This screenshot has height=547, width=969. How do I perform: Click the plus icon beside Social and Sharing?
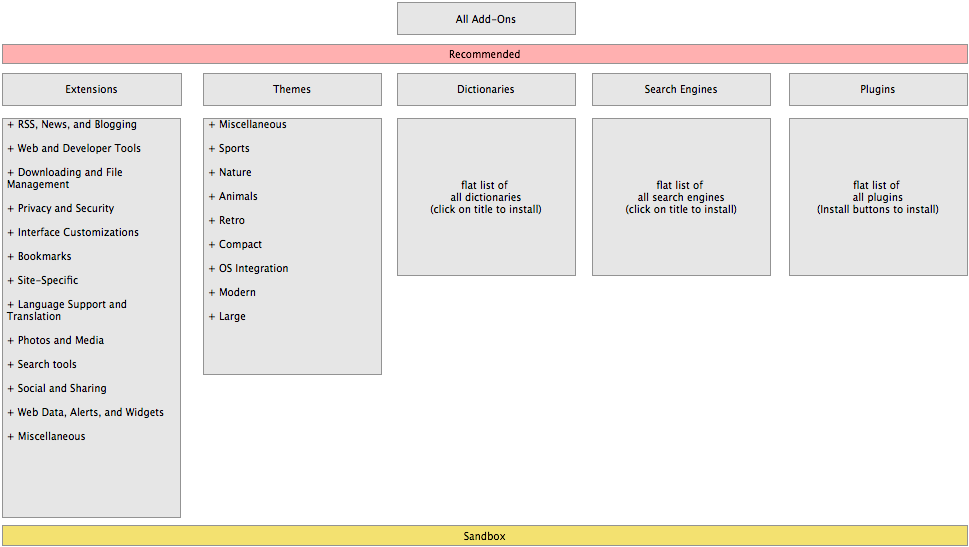tap(11, 389)
